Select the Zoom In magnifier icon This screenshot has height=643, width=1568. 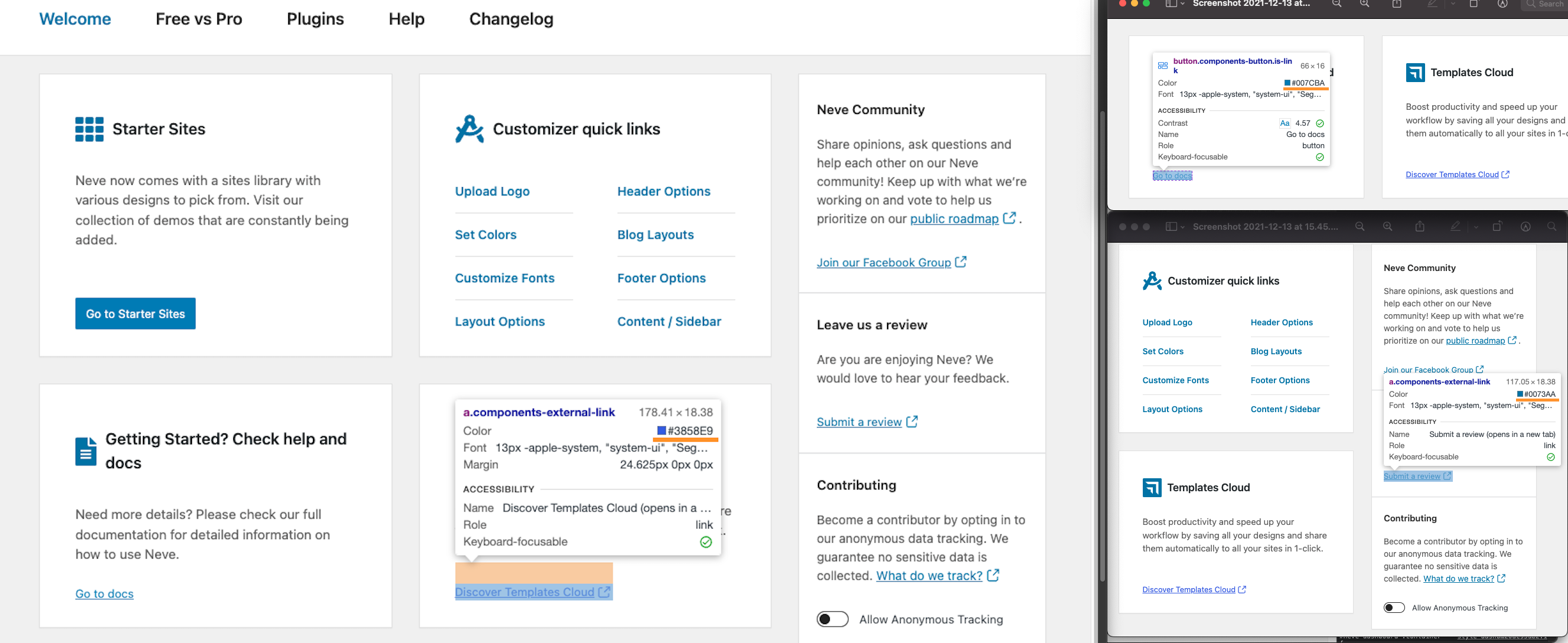click(x=1364, y=4)
